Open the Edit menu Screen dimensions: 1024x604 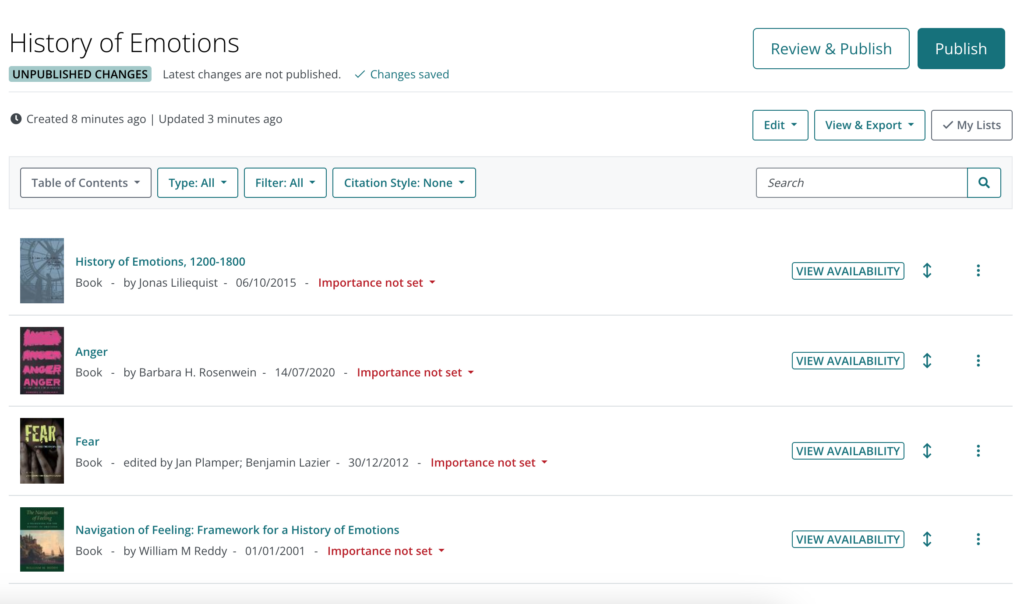click(x=780, y=125)
